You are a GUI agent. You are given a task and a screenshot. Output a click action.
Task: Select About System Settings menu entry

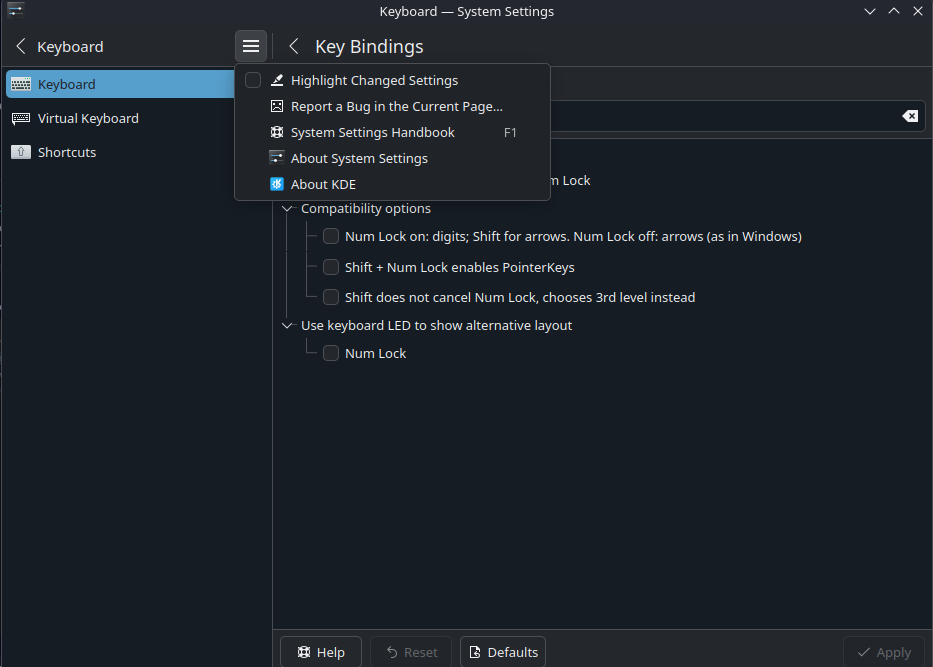(393, 158)
